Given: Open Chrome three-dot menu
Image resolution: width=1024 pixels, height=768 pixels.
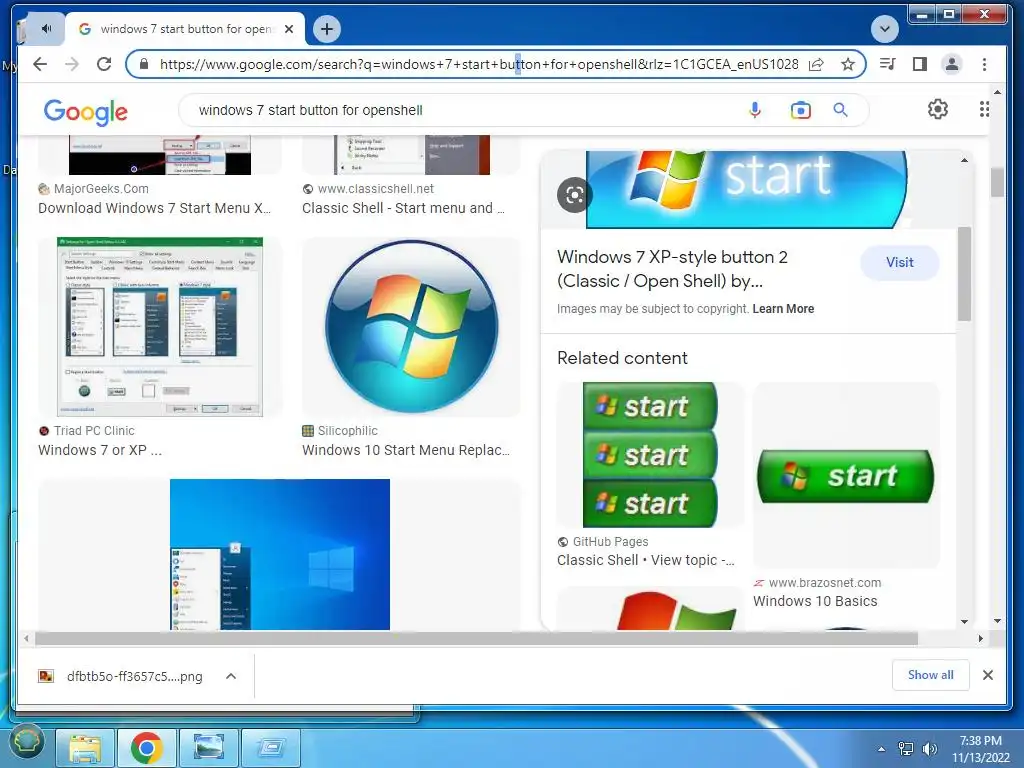Looking at the screenshot, I should (x=984, y=64).
